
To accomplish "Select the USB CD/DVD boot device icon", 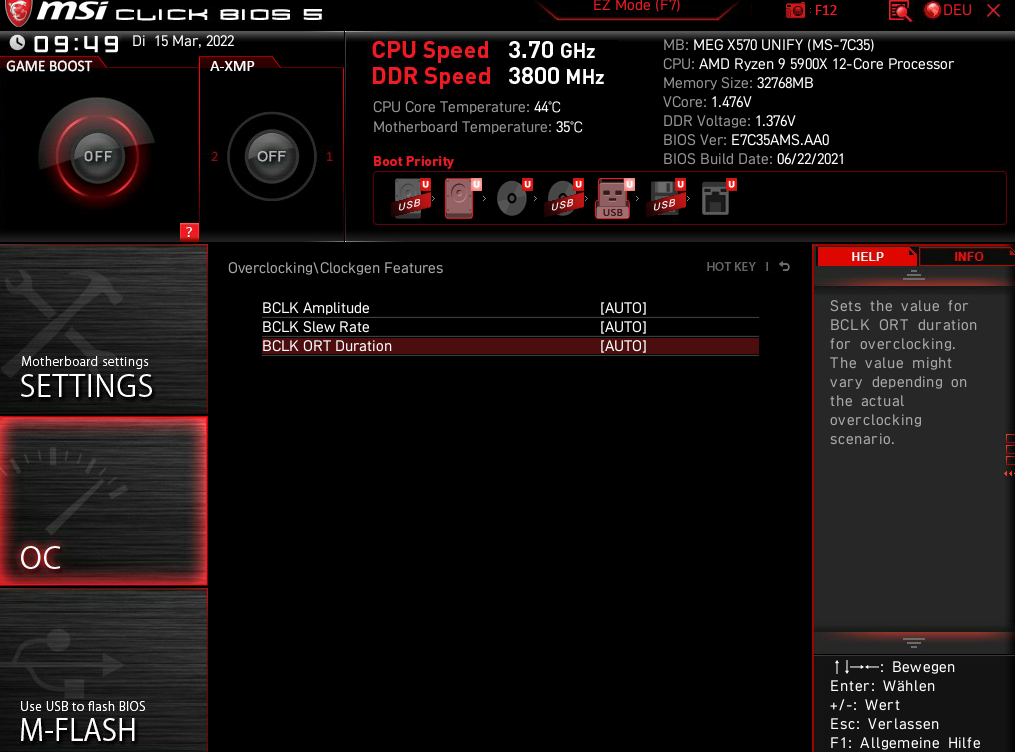I will pyautogui.click(x=564, y=199).
